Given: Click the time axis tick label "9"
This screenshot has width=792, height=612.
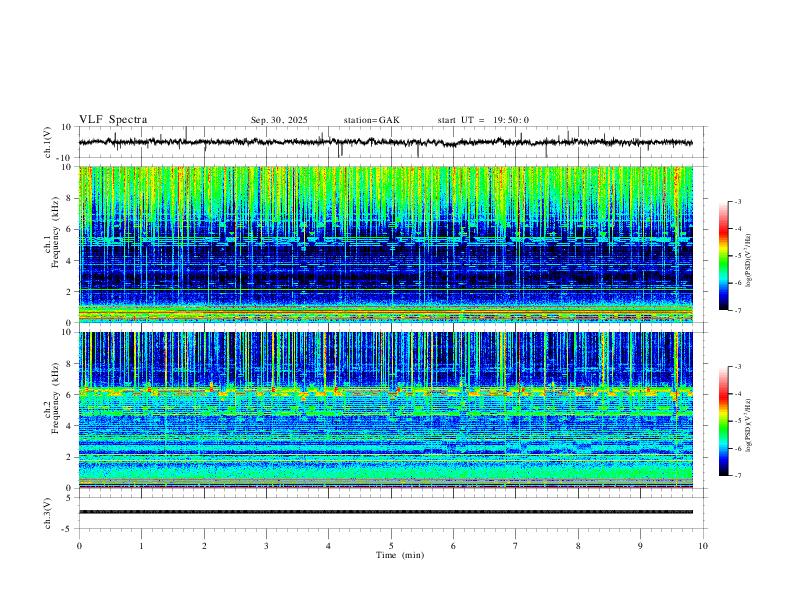Looking at the screenshot, I should [x=640, y=546].
